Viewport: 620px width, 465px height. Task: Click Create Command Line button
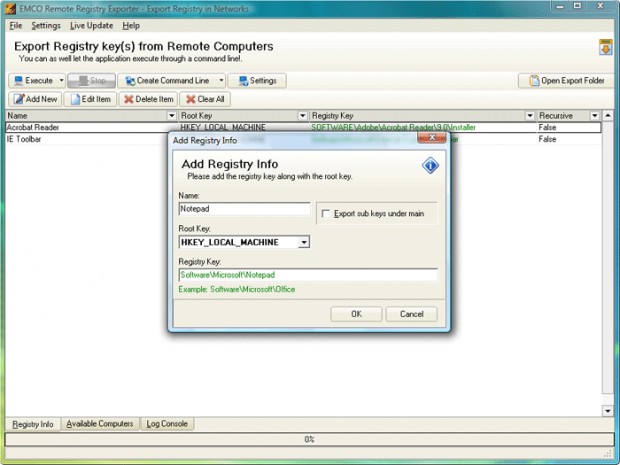click(x=168, y=81)
